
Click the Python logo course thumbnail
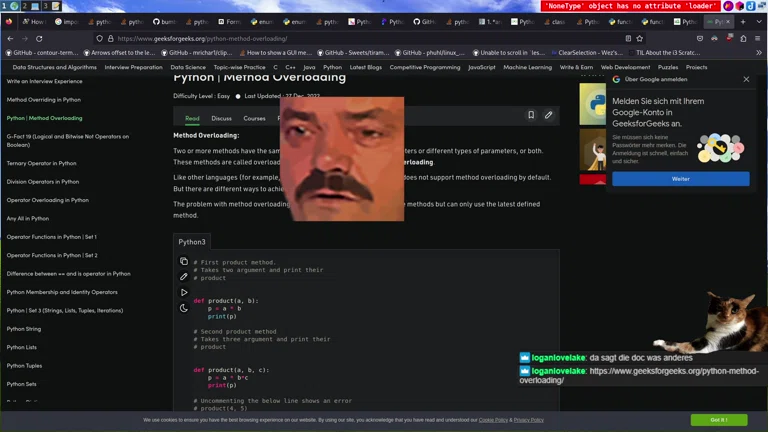[x=593, y=104]
